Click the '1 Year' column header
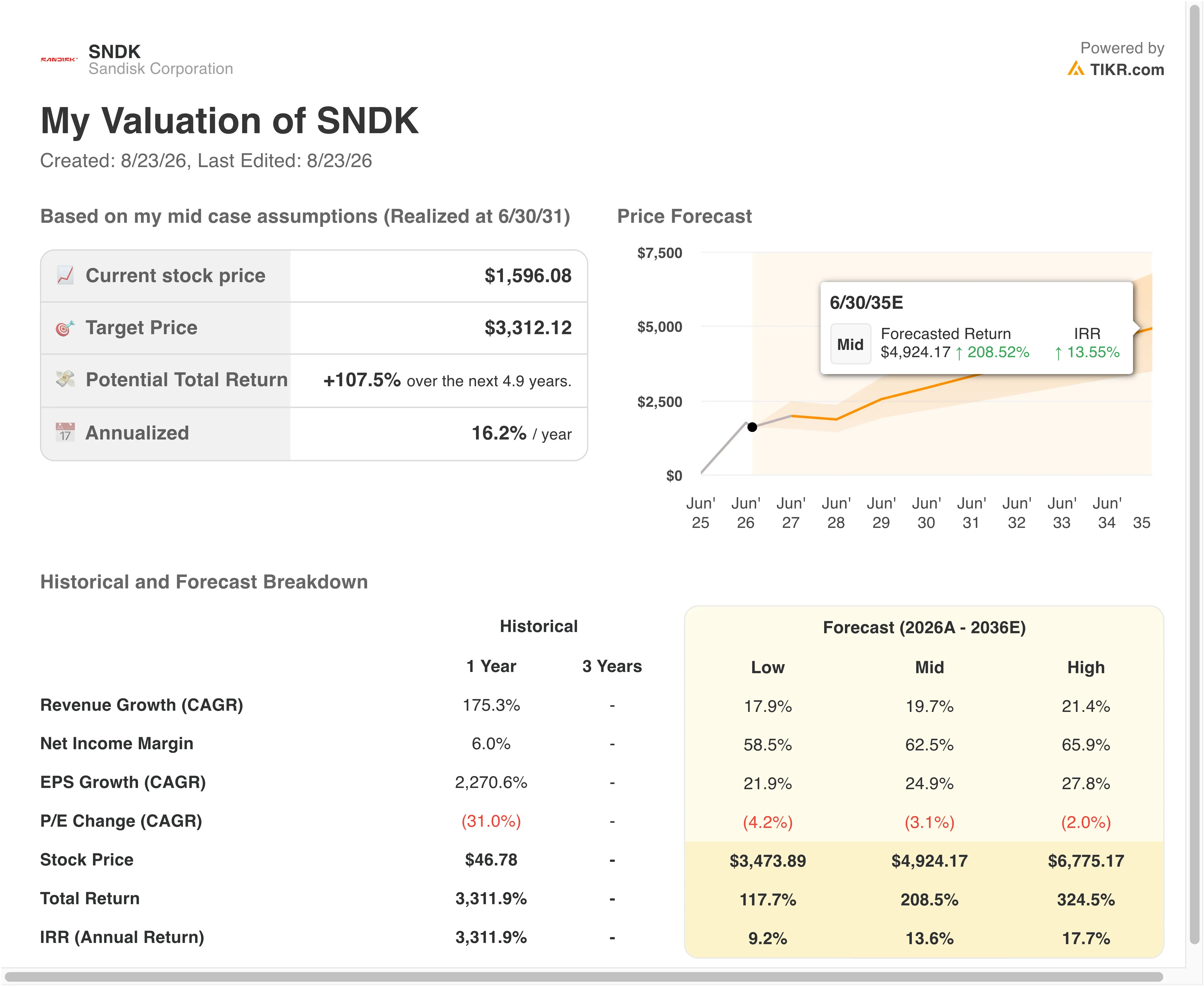Screen dimensions: 1204x987 point(491,666)
